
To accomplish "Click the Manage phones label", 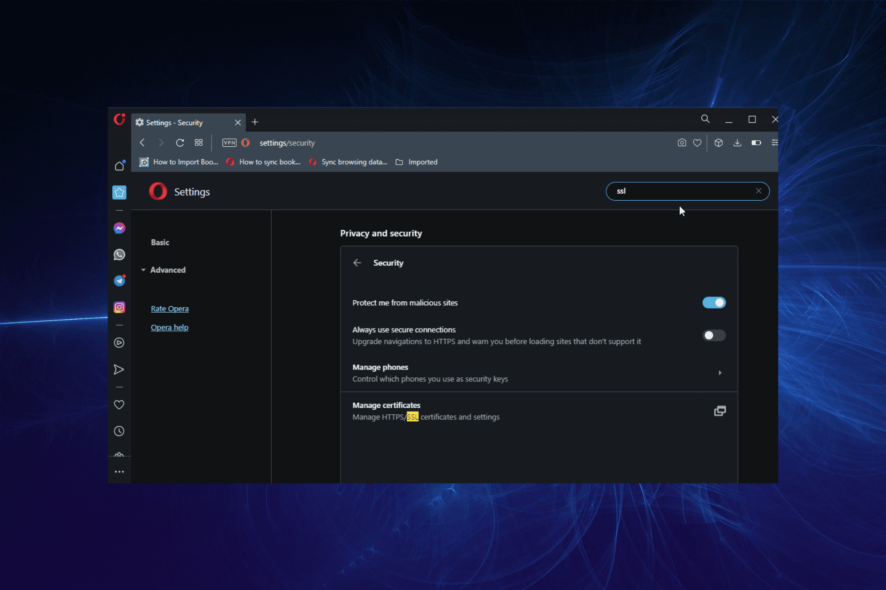I will (x=380, y=367).
